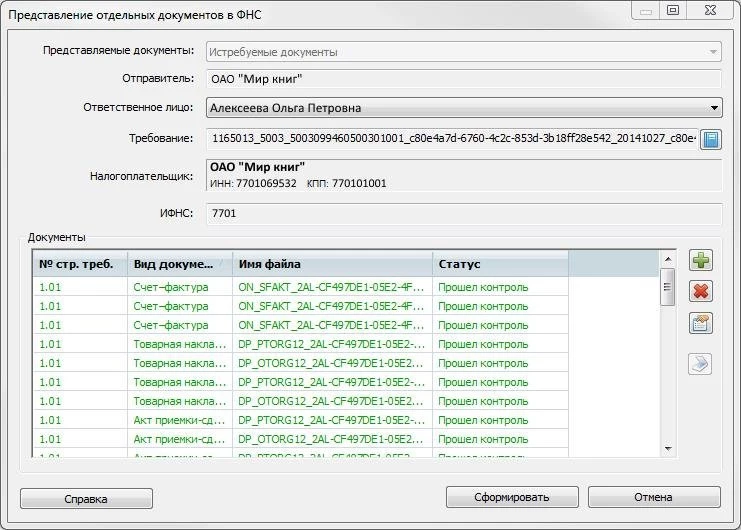
Task: Click the Имя файла column header
Action: pos(332,264)
